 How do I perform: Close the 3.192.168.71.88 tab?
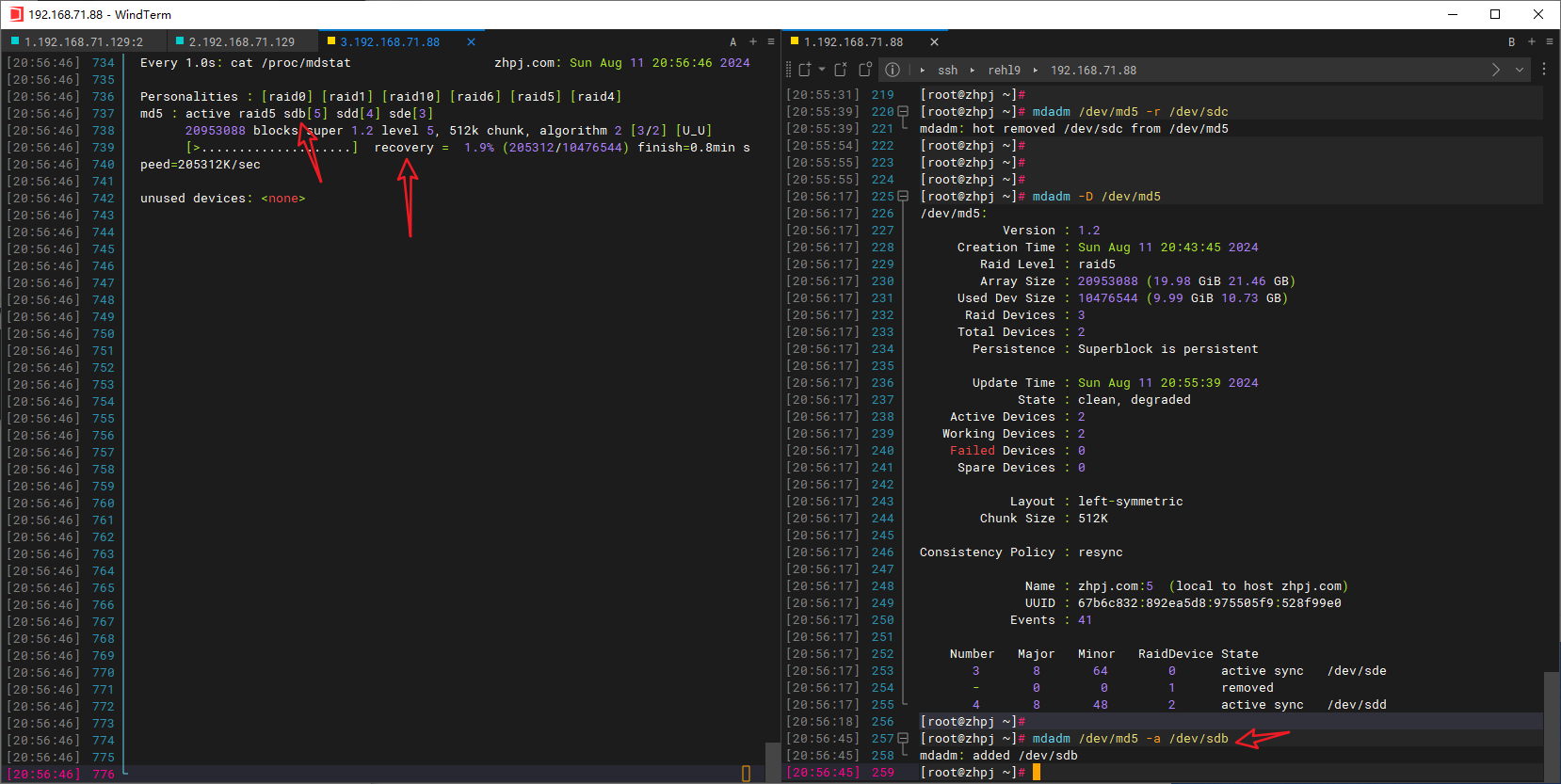point(471,42)
